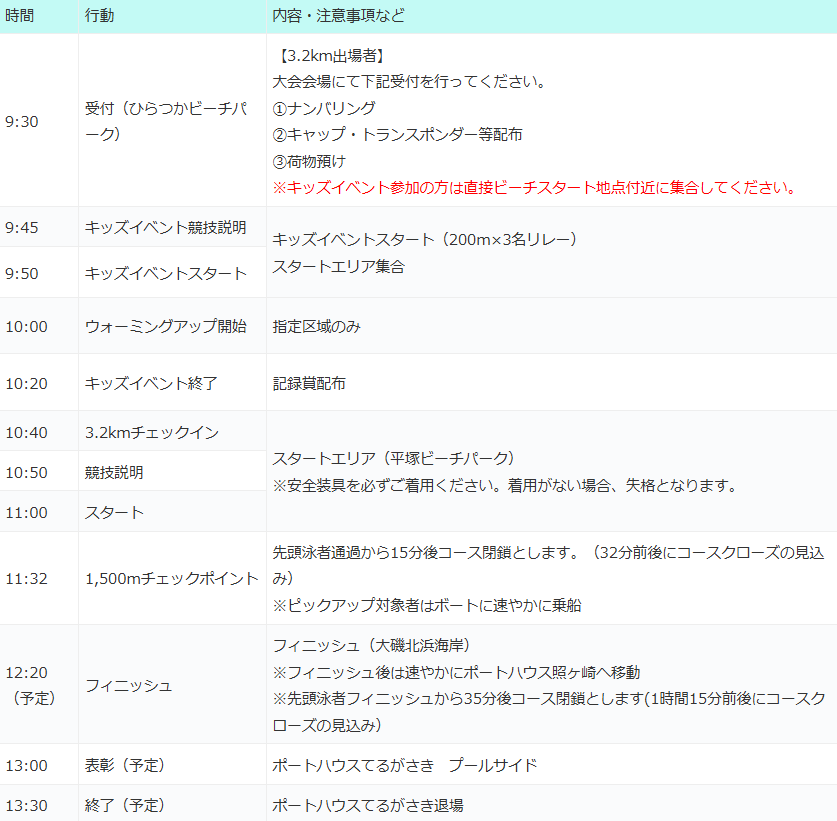
Task: Click the 11:00 time cell
Action: [x=26, y=512]
